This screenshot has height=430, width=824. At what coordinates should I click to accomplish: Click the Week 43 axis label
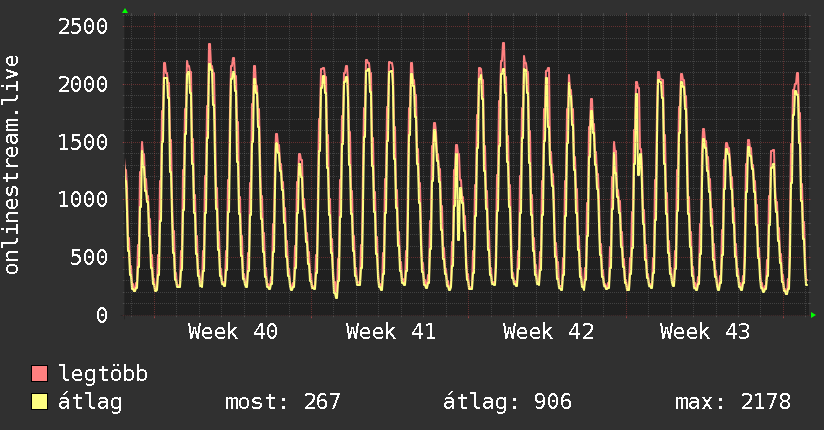[x=705, y=332]
